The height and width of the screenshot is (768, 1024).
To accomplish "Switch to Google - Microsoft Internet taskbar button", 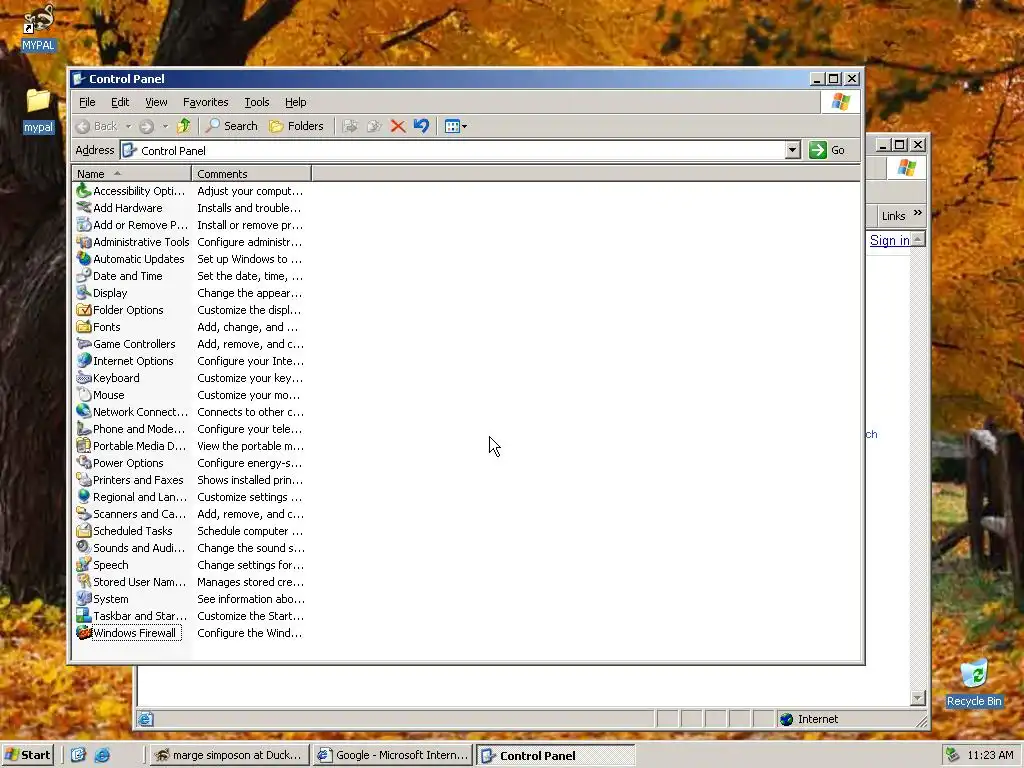I will (392, 755).
